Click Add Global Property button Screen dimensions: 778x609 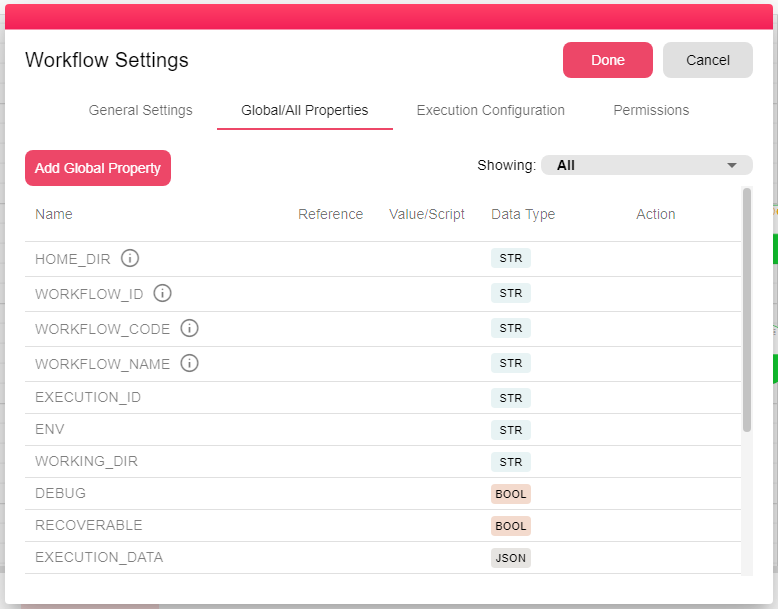(98, 168)
